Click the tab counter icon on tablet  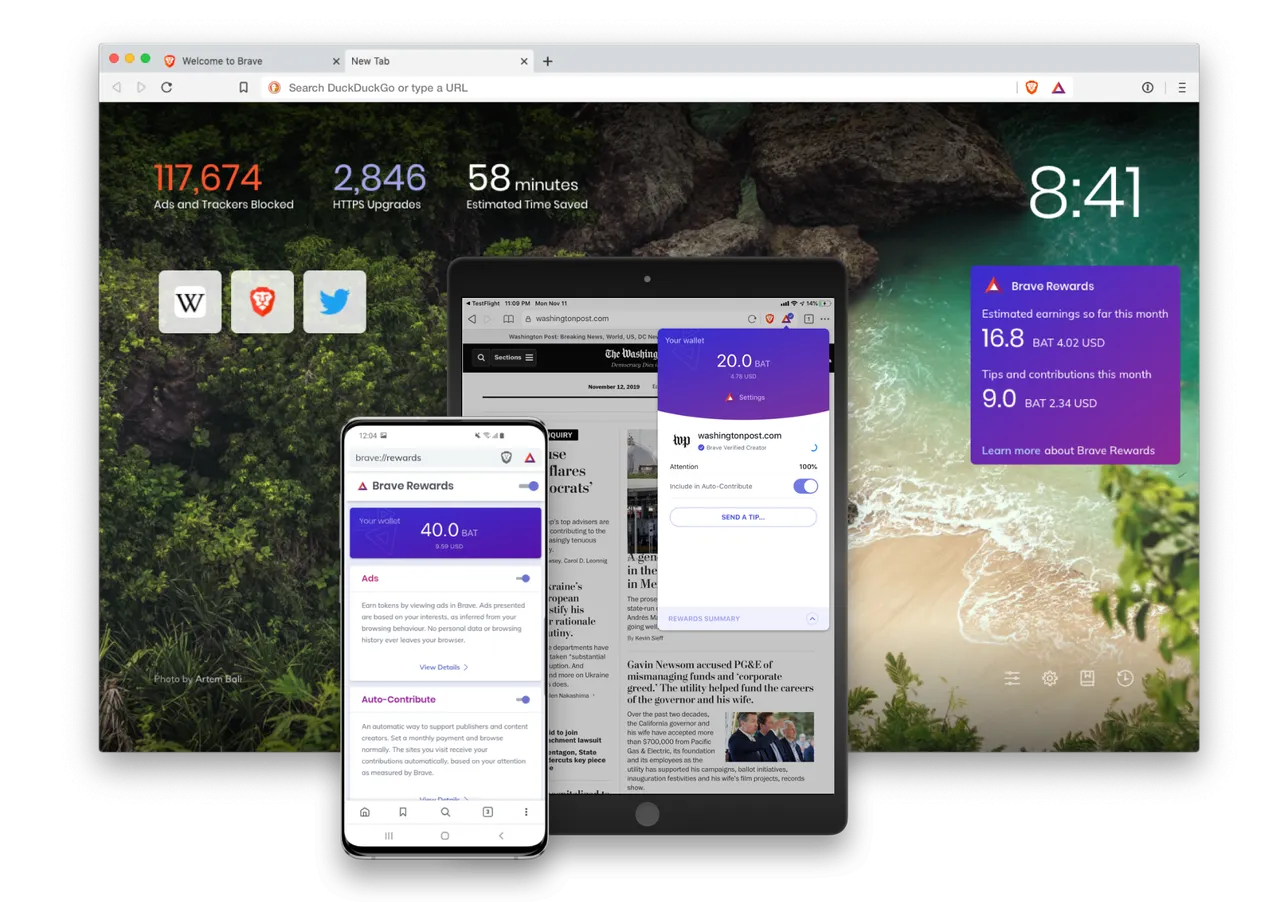(x=808, y=319)
